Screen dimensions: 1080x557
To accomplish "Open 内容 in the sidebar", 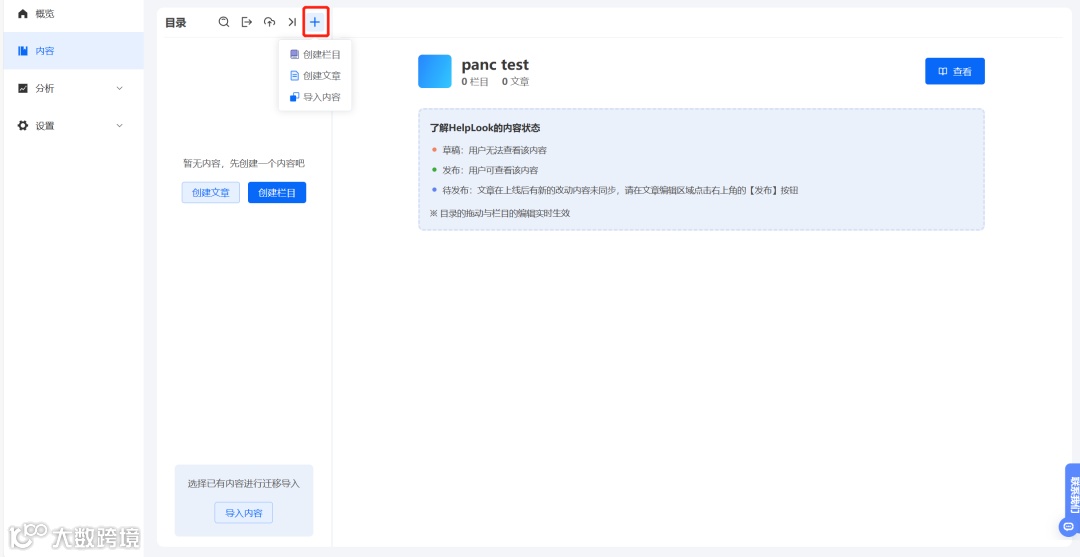I will [x=74, y=51].
